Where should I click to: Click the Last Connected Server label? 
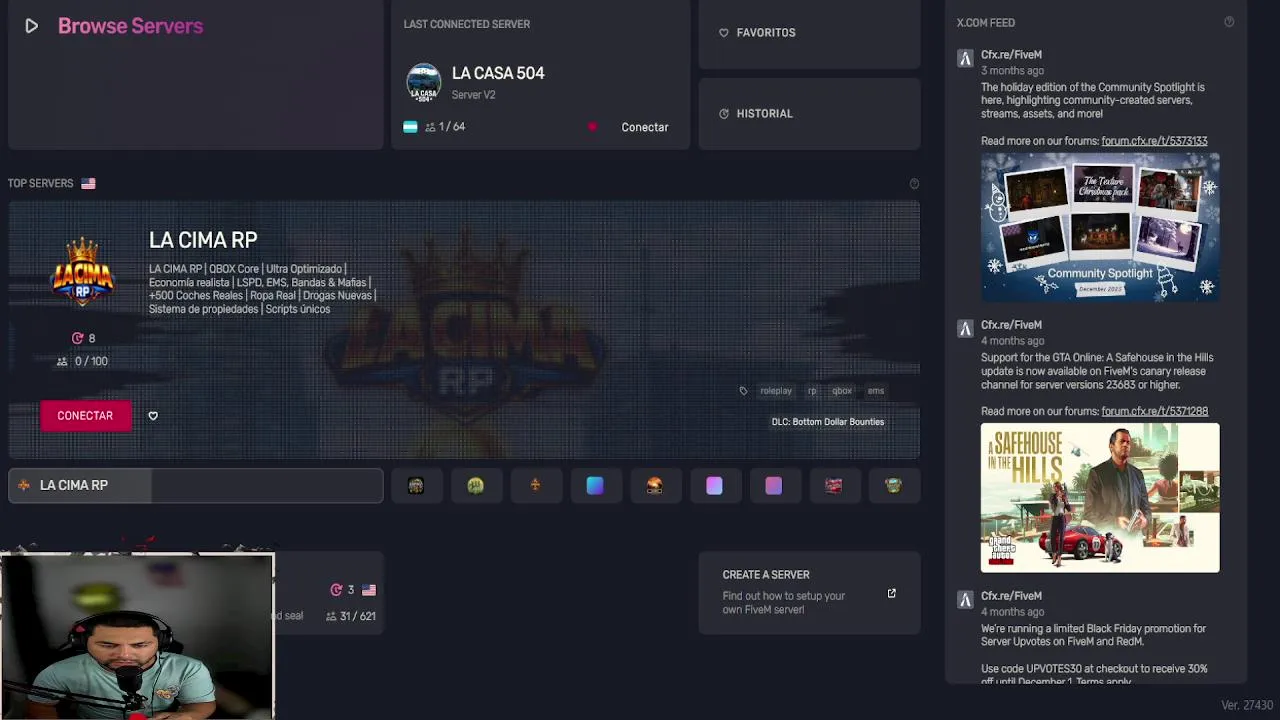(x=467, y=24)
